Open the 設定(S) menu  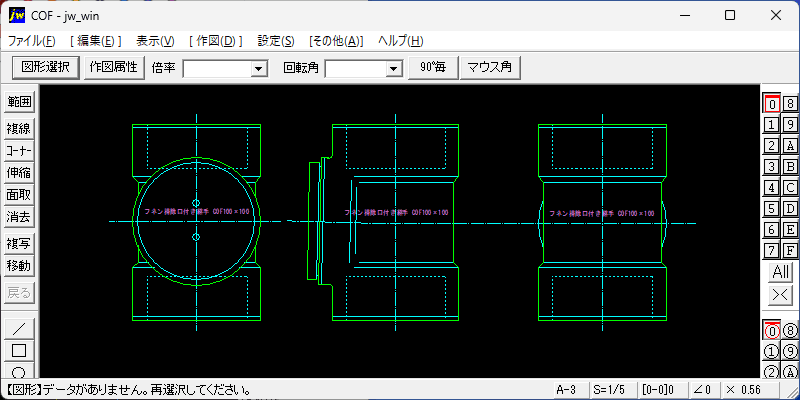coord(276,41)
